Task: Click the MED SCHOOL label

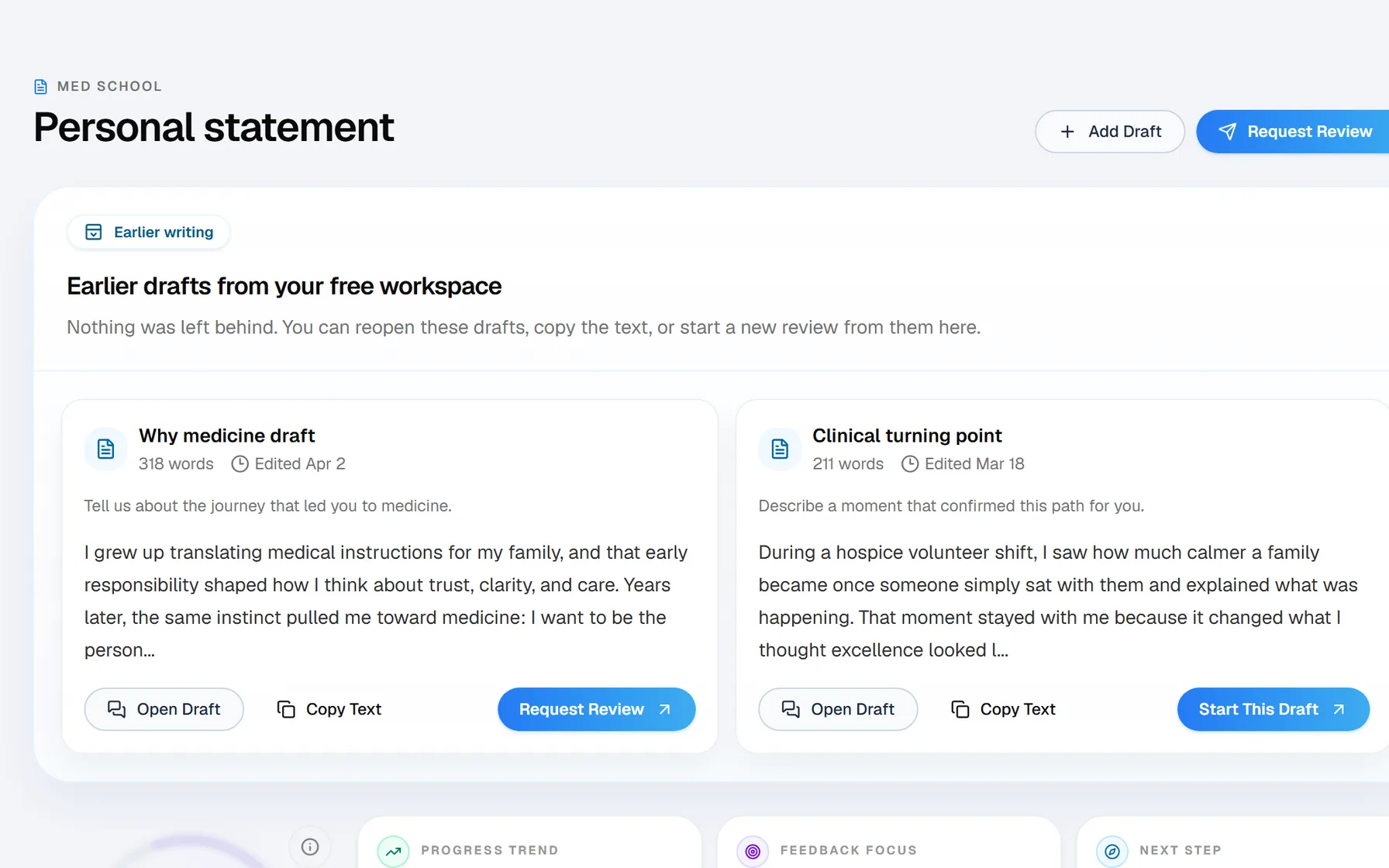Action: click(x=109, y=87)
